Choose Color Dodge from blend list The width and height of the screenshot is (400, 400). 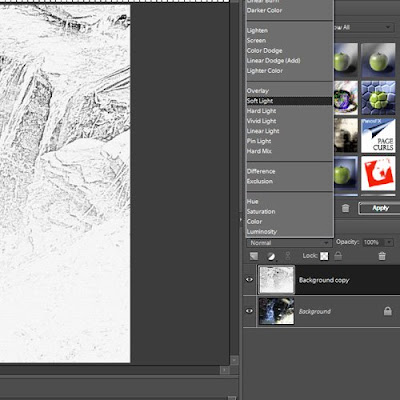coord(264,51)
